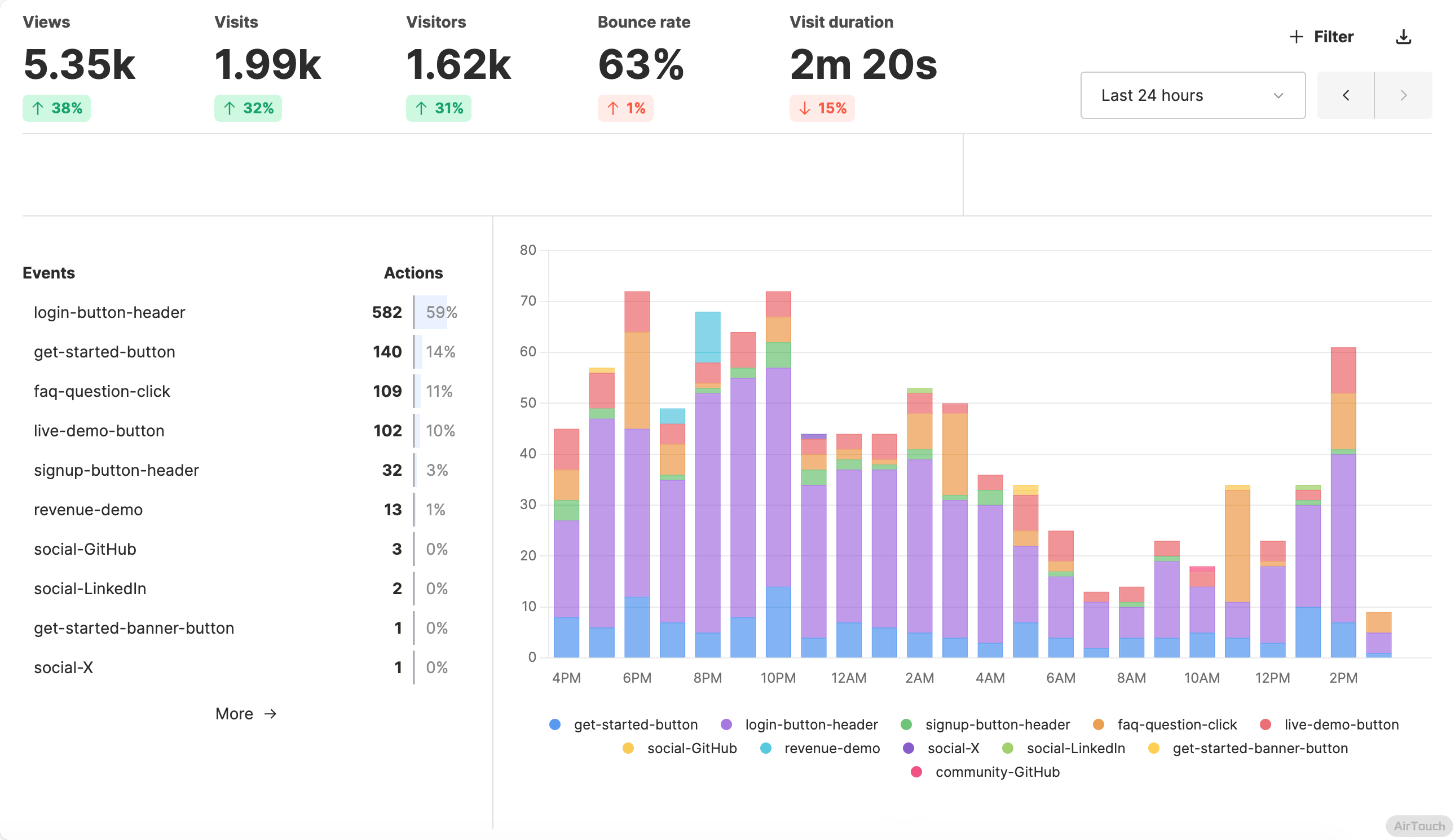Viewport: 1455px width, 840px height.
Task: Click the plus Filter button
Action: click(x=1321, y=37)
